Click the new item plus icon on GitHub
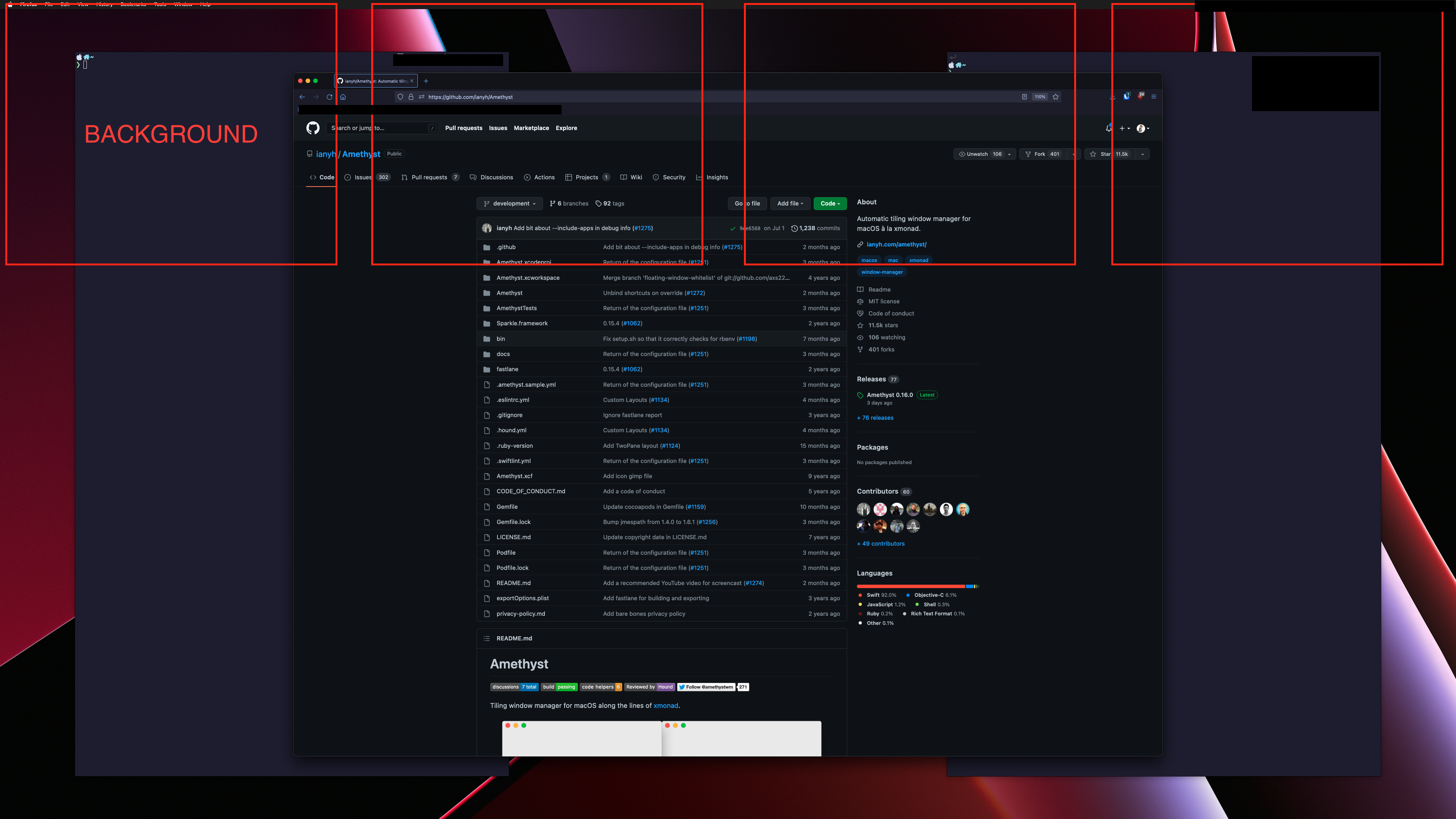Screen dimensions: 1456x819 [1122, 128]
